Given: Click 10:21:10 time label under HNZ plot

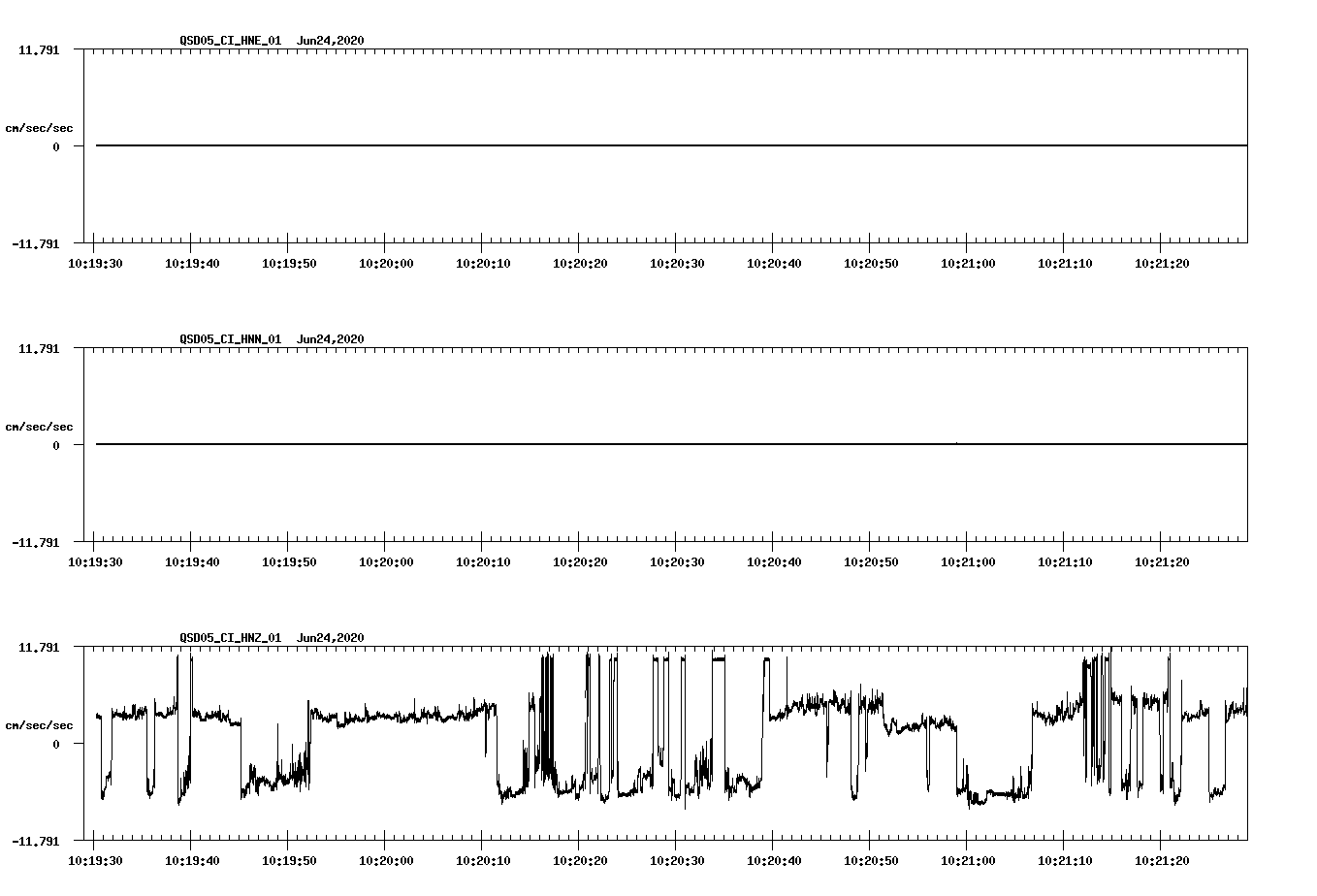Looking at the screenshot, I should click(1065, 860).
